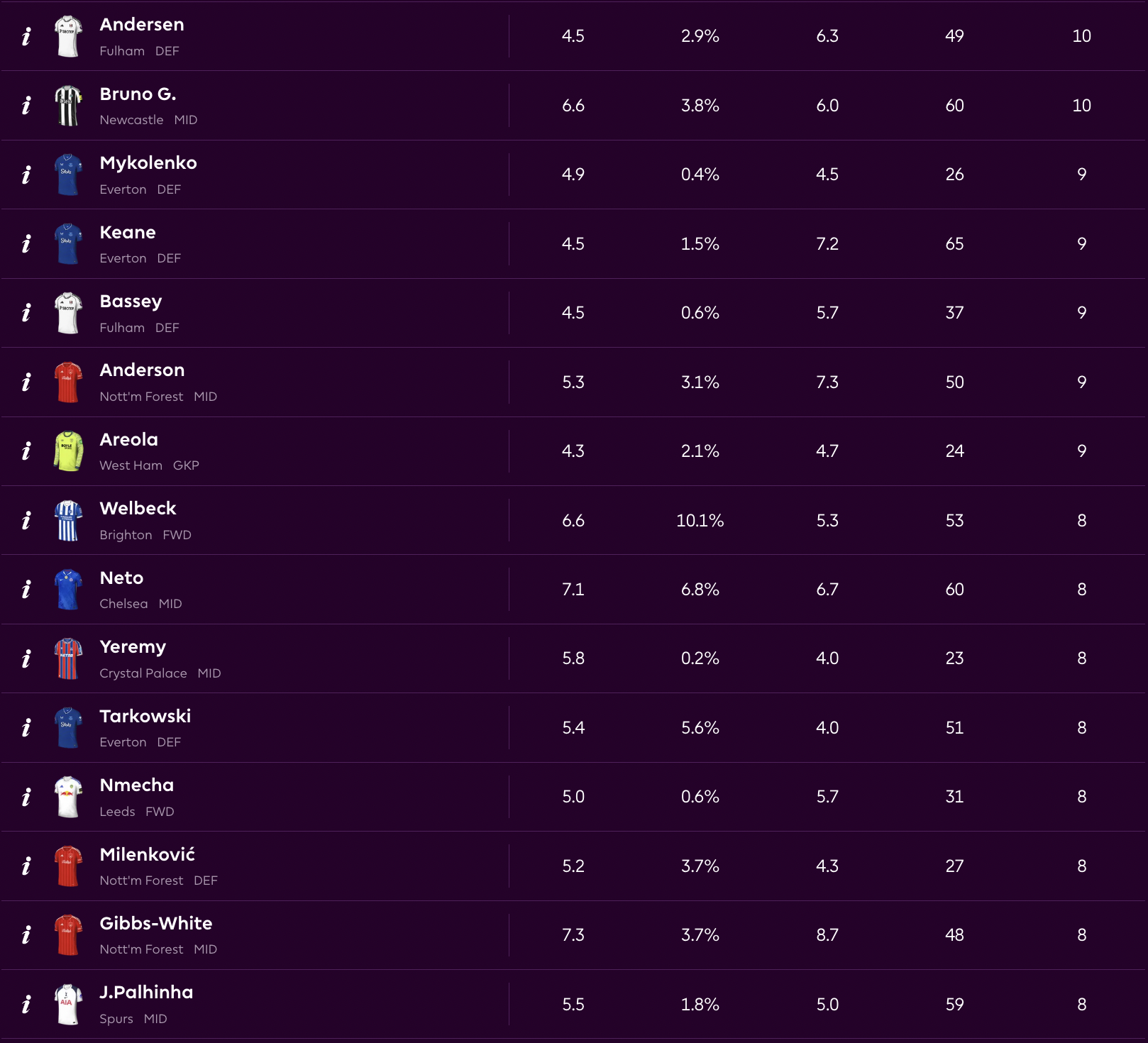Click the Milenković player name
The width and height of the screenshot is (1148, 1043).
147,854
